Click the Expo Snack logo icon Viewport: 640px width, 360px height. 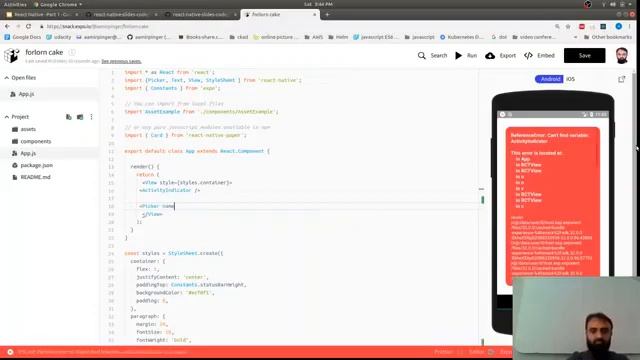(11, 55)
